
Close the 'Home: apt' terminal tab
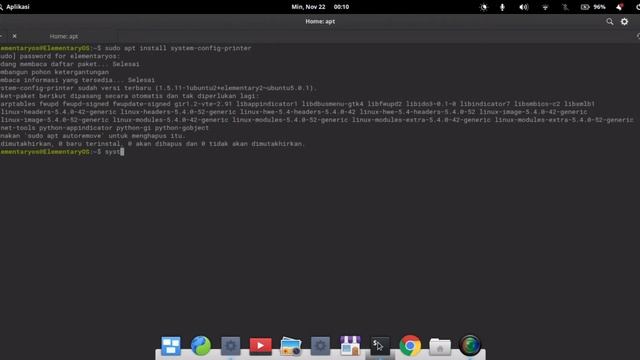[14, 36]
